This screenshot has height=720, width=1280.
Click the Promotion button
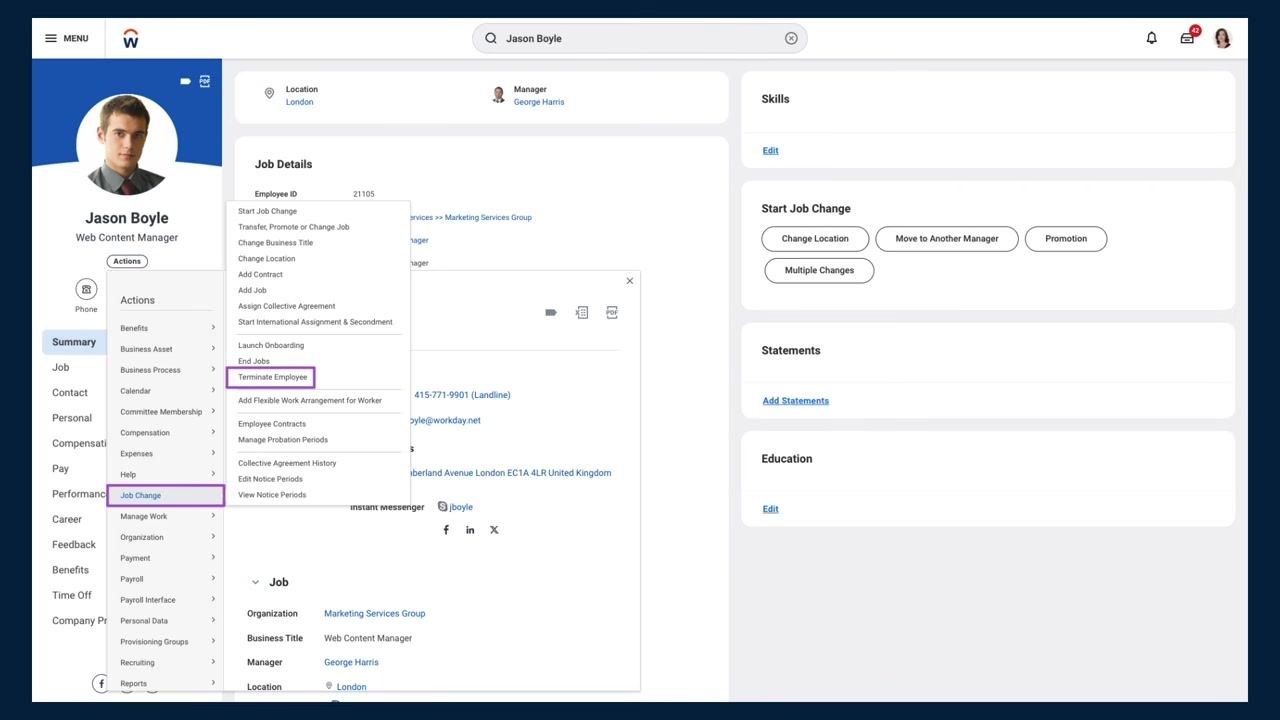click(x=1066, y=239)
